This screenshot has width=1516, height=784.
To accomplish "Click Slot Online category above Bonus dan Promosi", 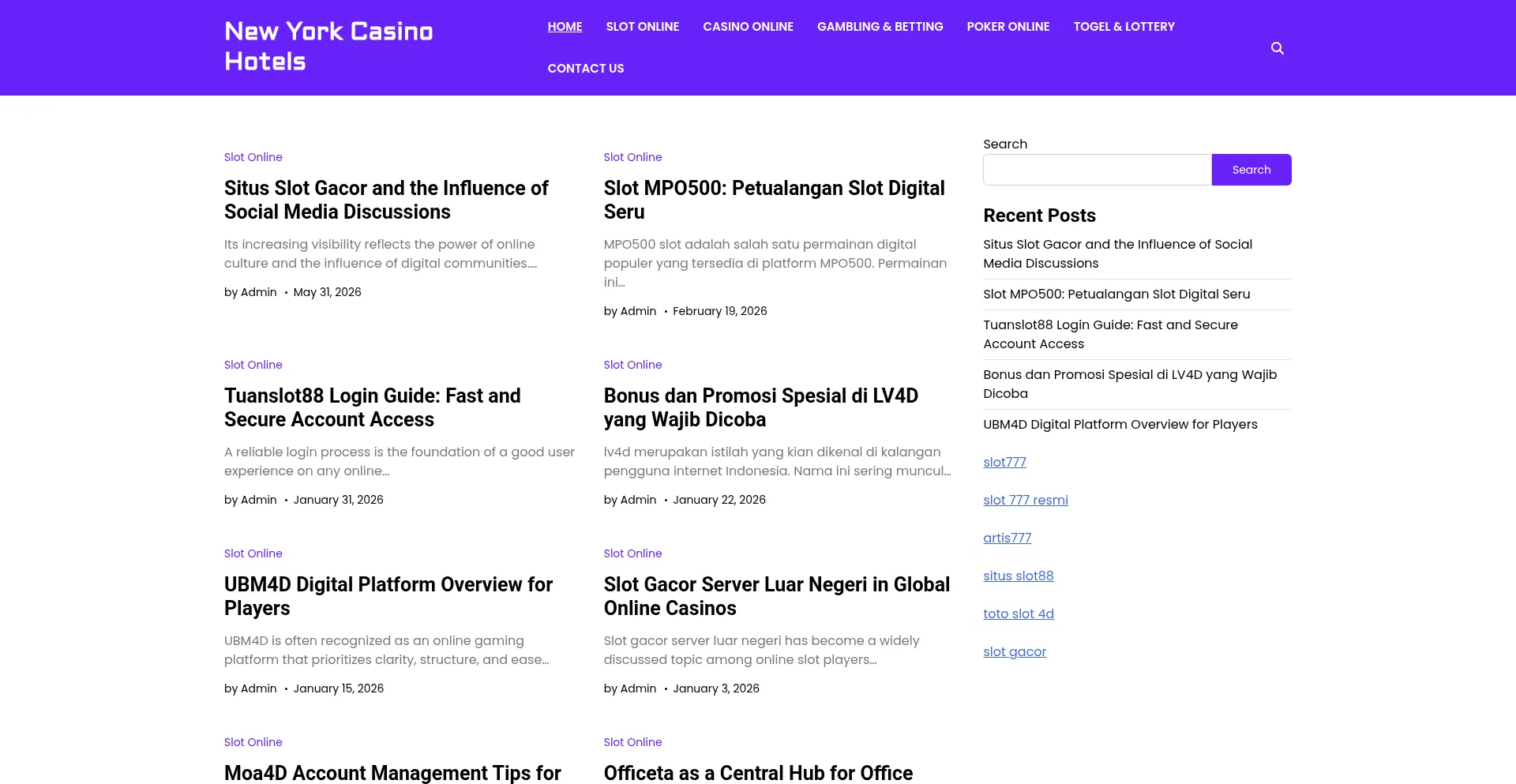I will point(633,365).
